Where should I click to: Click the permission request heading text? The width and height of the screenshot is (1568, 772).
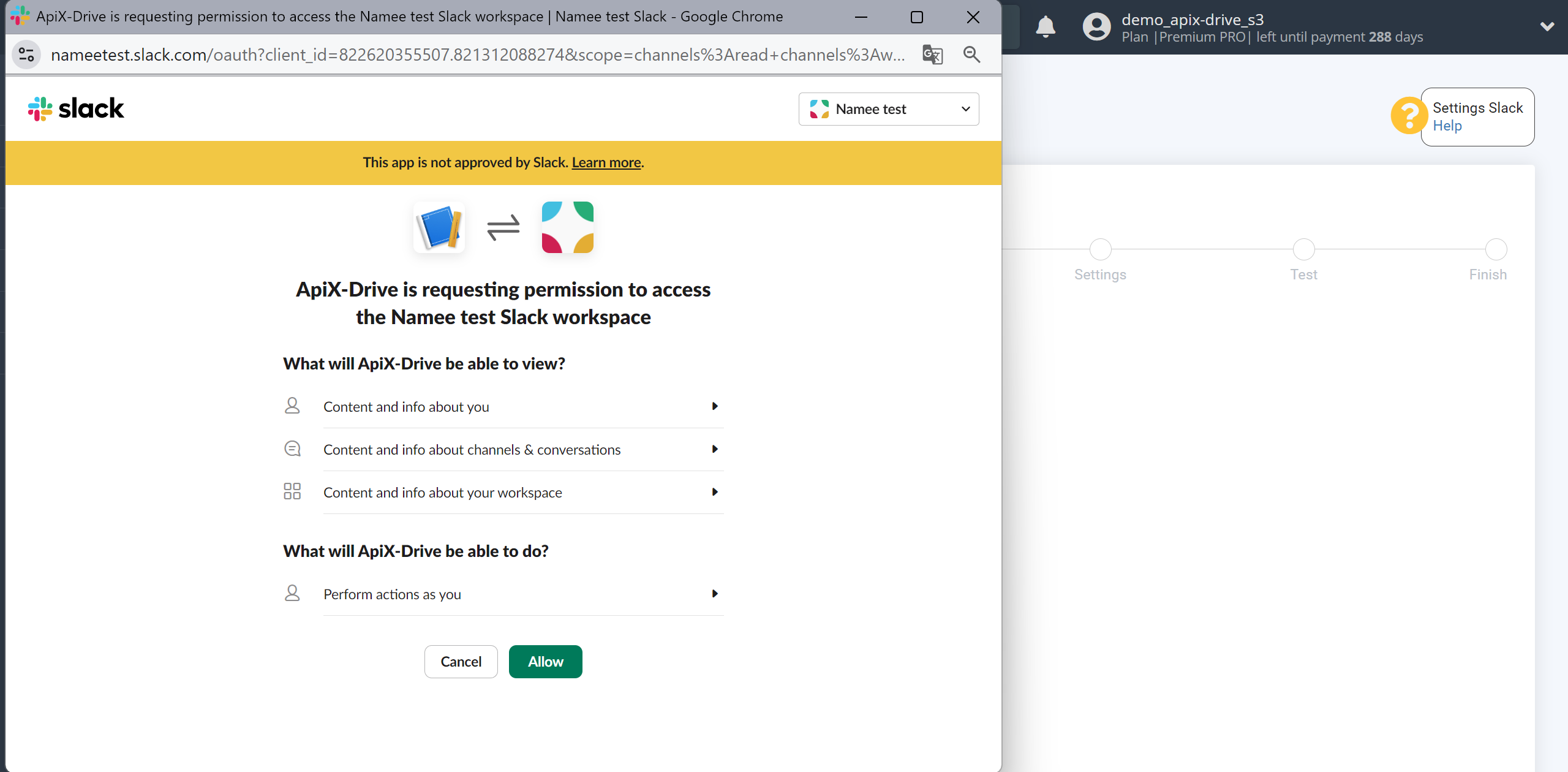click(503, 303)
